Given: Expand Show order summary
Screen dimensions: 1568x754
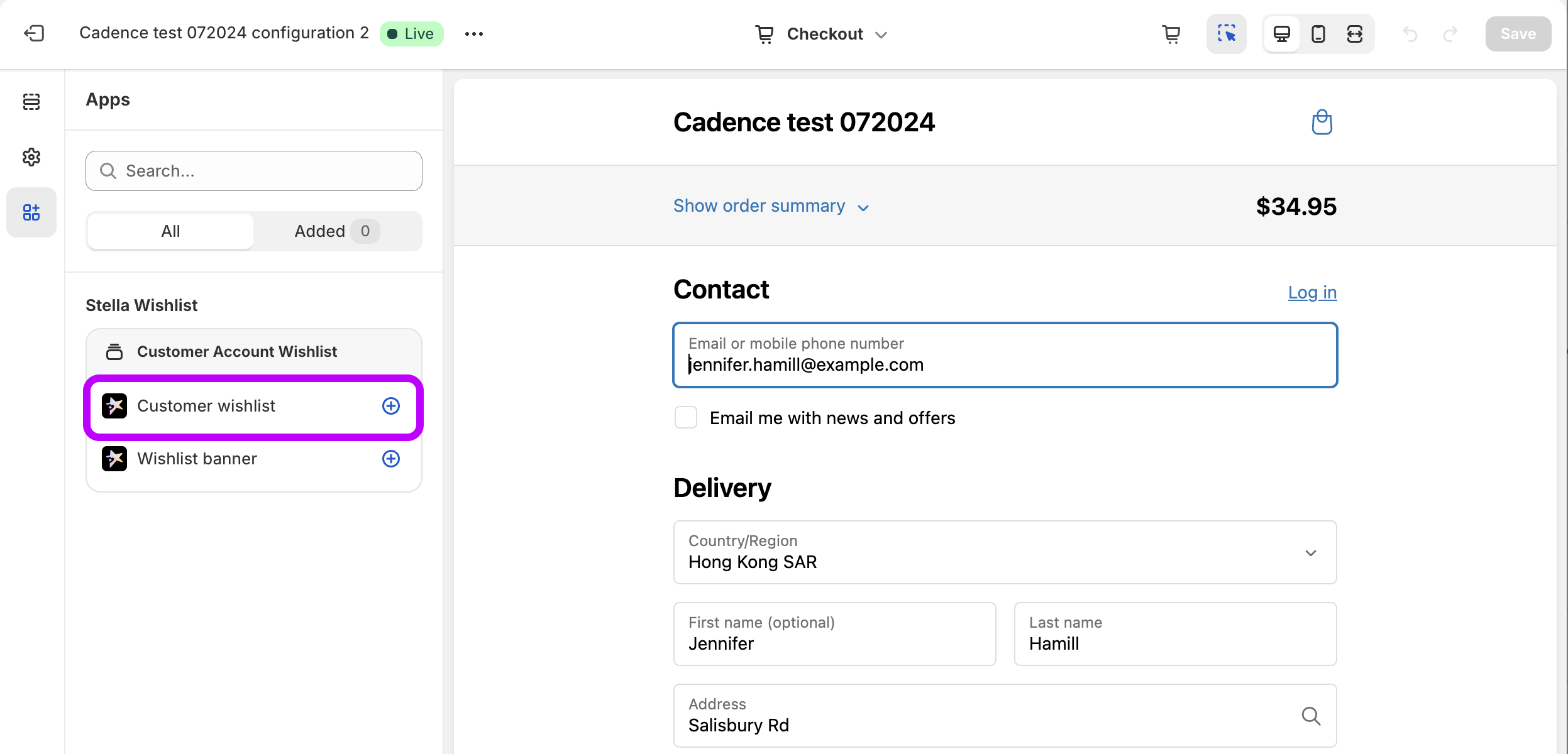Looking at the screenshot, I should [x=771, y=206].
